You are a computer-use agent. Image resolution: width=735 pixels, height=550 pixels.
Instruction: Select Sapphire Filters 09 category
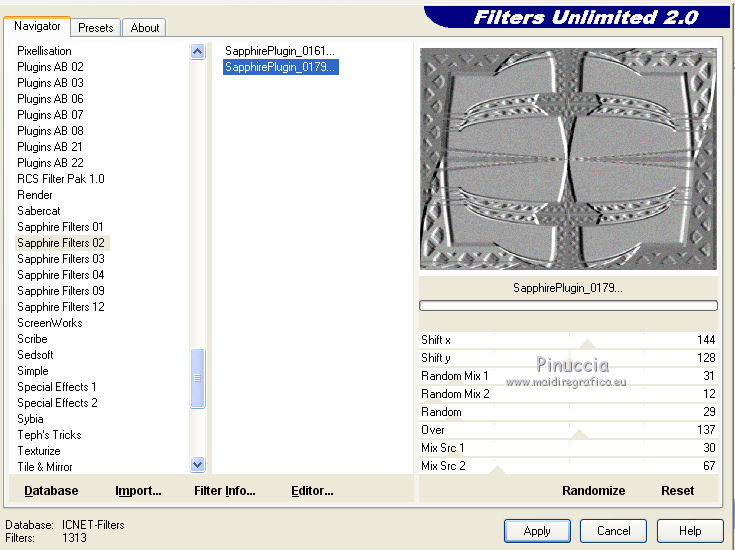[61, 291]
